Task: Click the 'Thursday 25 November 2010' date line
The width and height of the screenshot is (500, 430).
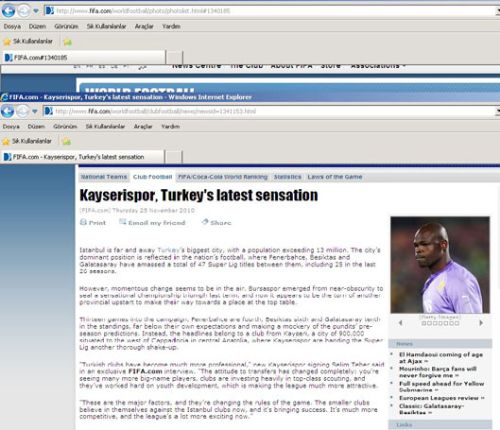Action: tap(153, 210)
